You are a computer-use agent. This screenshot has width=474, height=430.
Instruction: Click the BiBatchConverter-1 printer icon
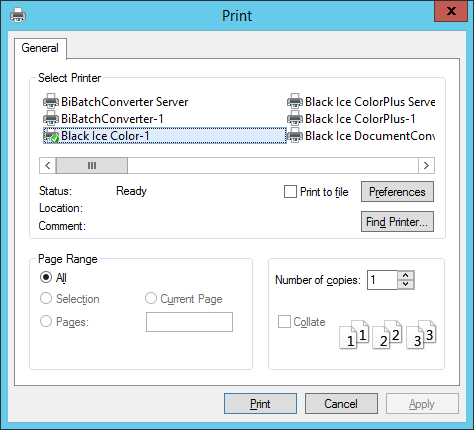(x=51, y=118)
